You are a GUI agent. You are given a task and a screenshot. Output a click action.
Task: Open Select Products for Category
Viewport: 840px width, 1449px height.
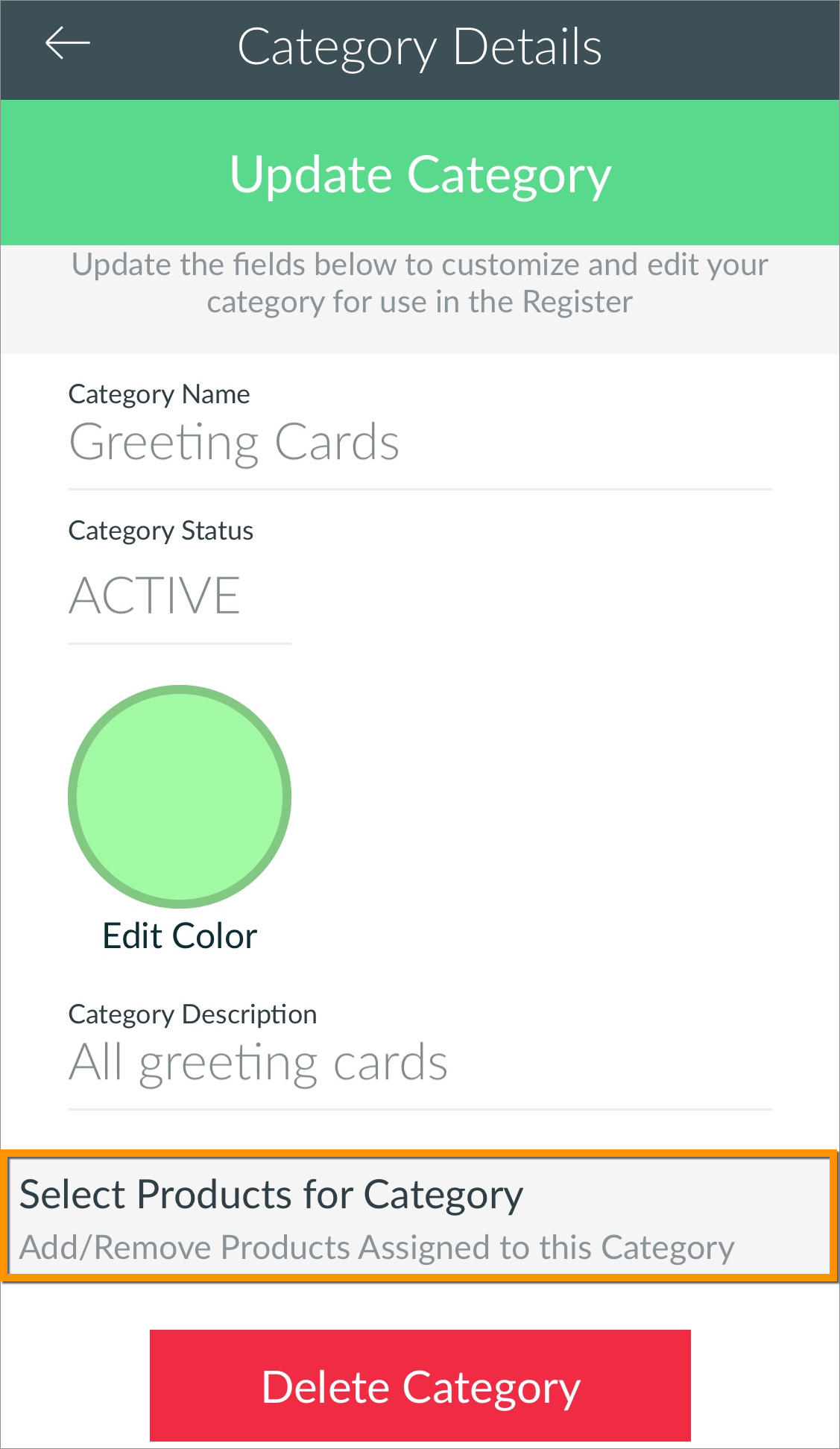point(420,1216)
